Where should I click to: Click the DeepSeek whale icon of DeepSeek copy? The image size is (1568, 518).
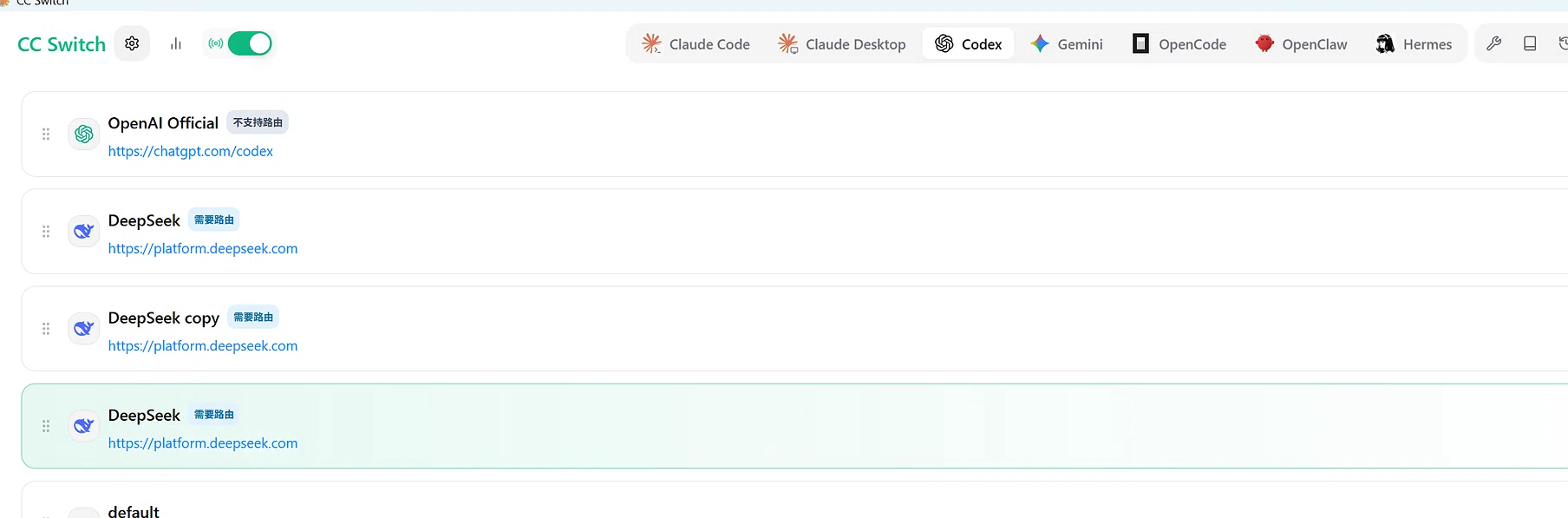84,329
